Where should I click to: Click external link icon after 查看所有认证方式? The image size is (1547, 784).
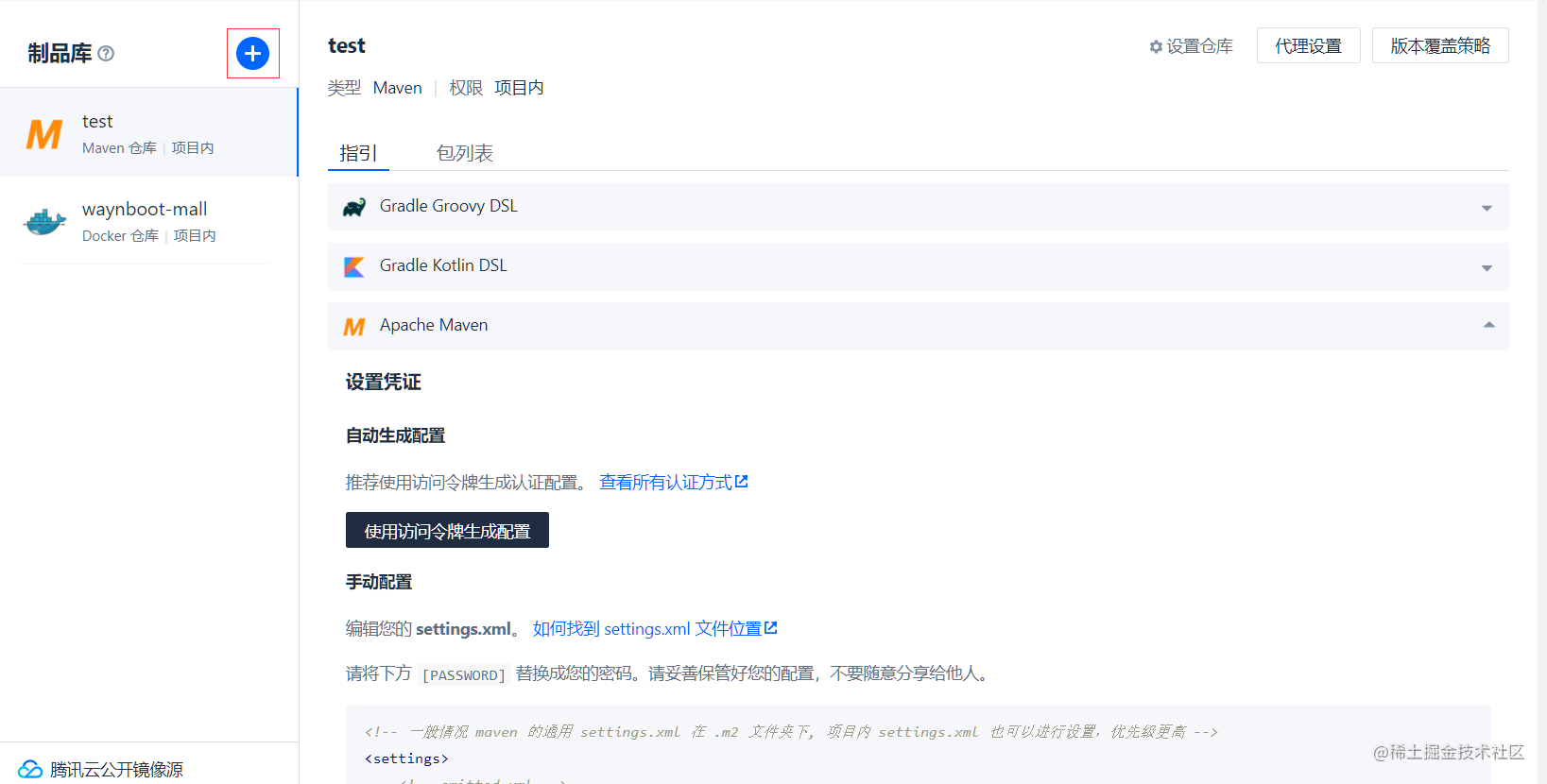coord(742,482)
